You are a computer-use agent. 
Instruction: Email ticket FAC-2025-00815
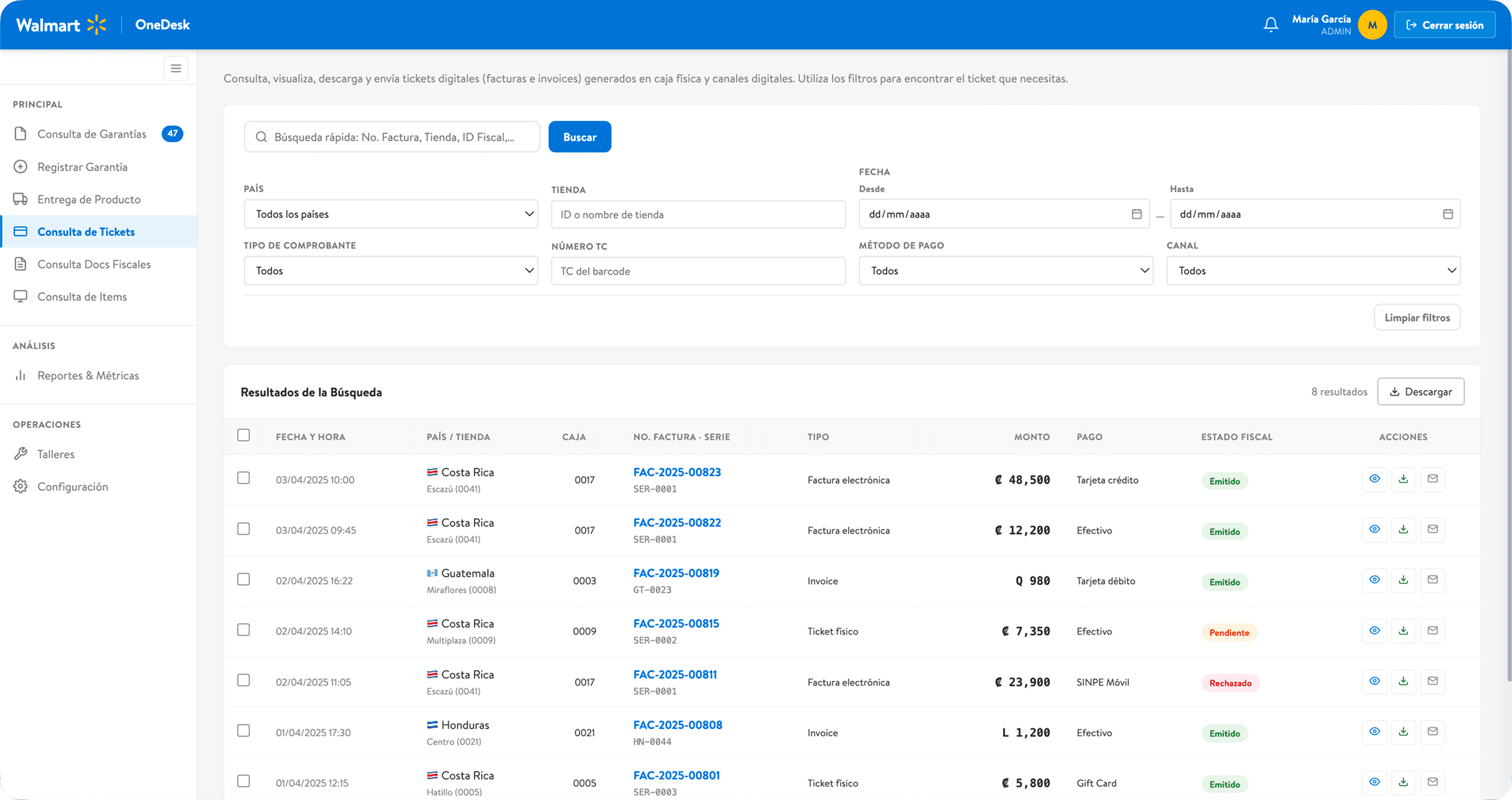coord(1433,631)
